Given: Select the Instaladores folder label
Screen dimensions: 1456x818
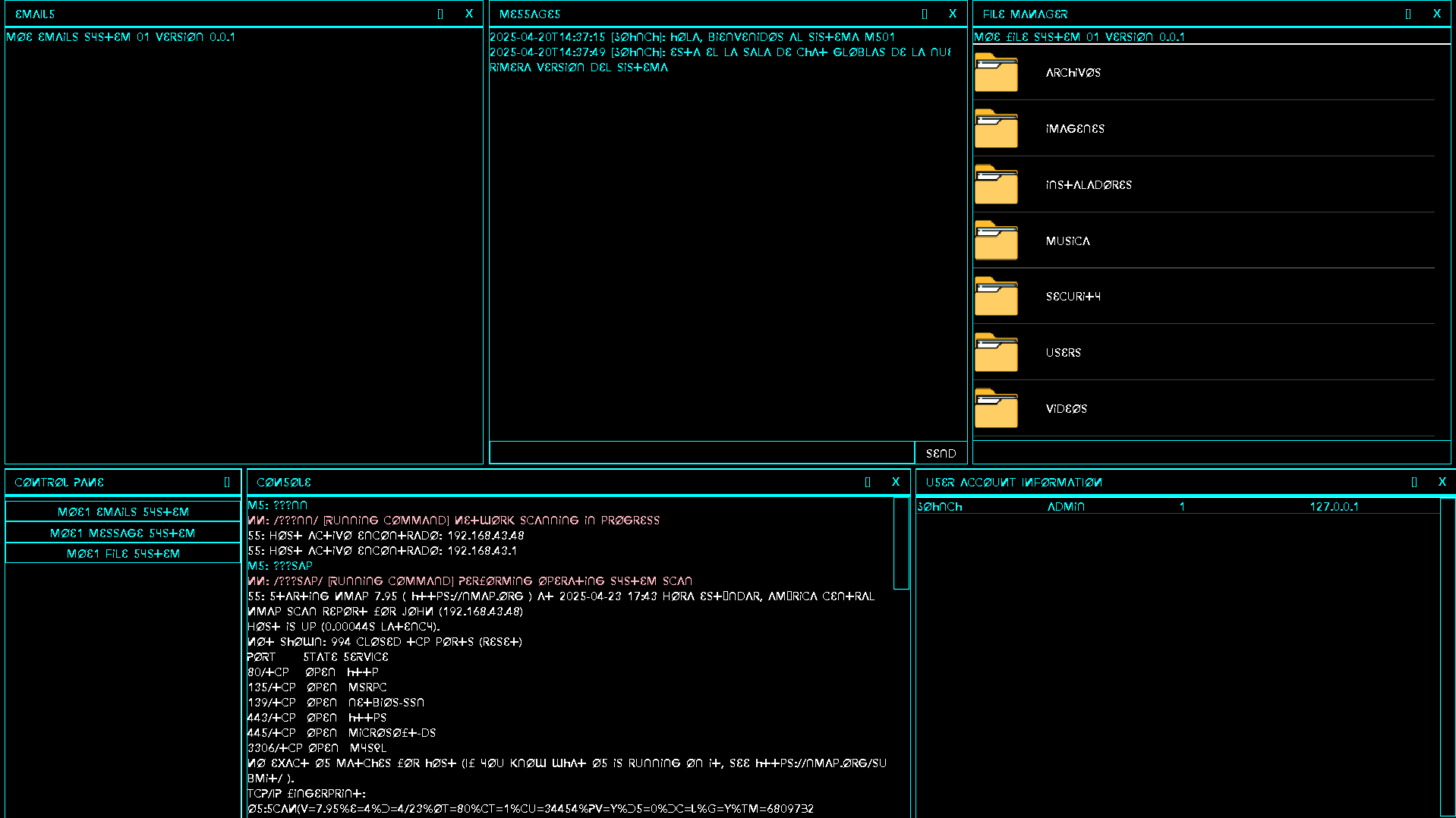Looking at the screenshot, I should pyautogui.click(x=1089, y=185).
